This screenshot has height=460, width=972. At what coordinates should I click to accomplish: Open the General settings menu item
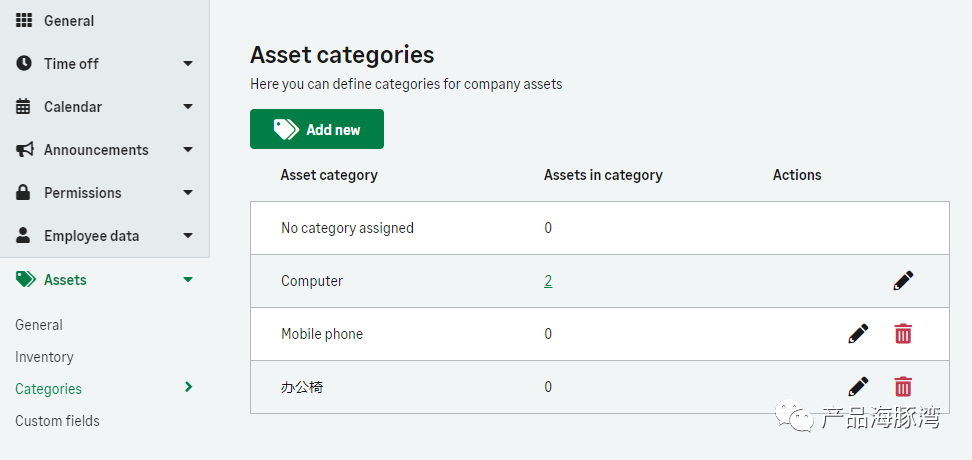tap(68, 20)
